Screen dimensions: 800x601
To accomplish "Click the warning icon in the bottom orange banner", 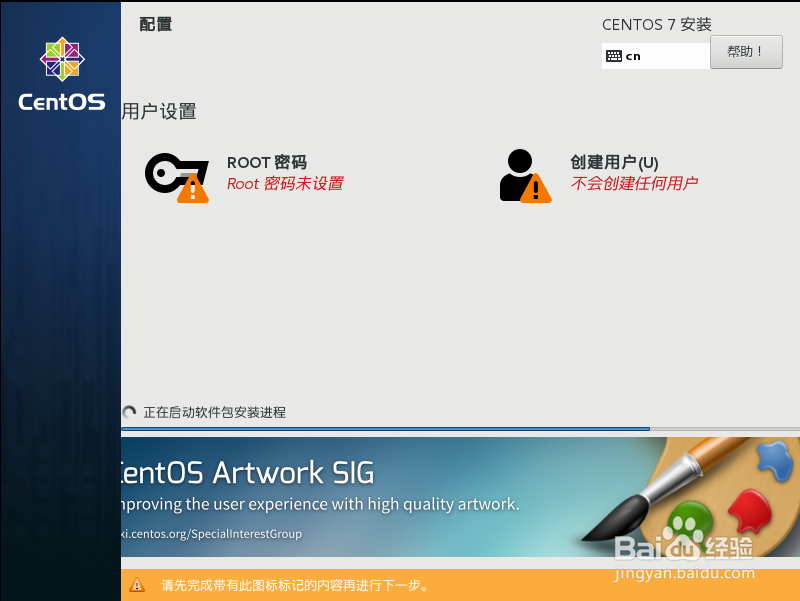I will click(x=138, y=586).
